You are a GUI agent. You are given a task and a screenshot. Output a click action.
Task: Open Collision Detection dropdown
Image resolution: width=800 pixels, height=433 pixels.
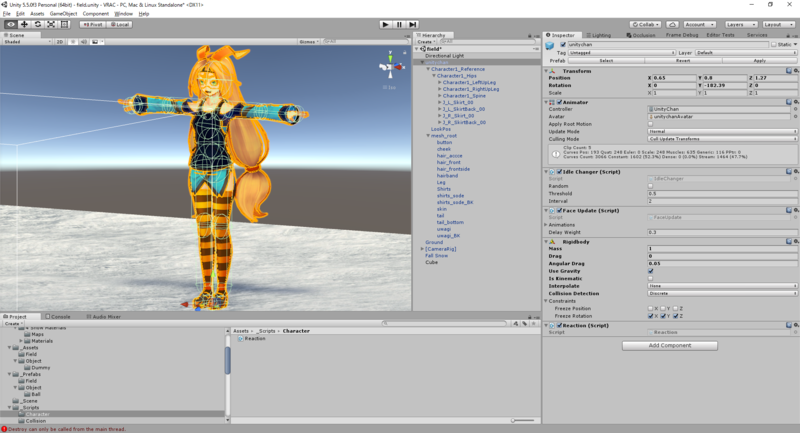coord(722,294)
